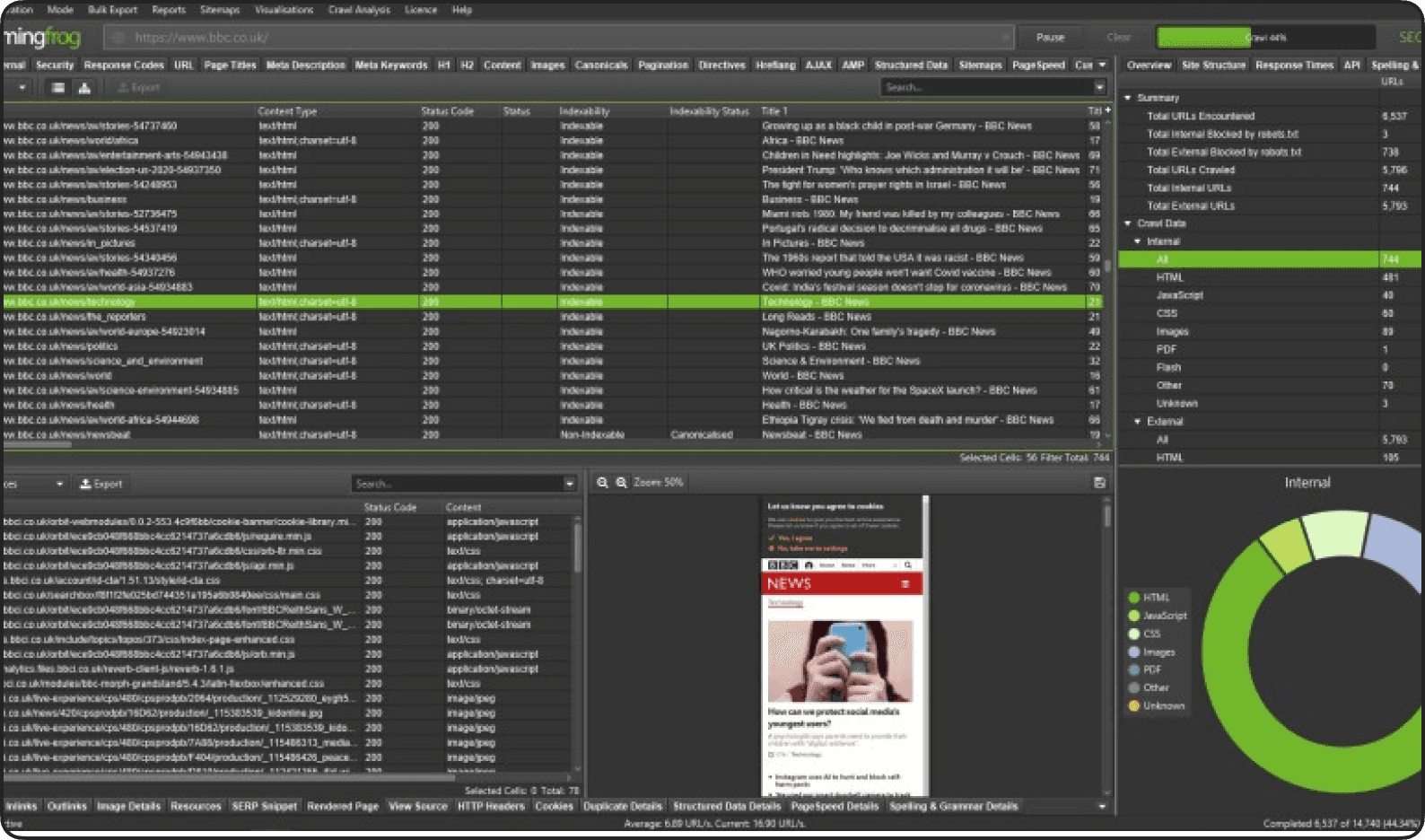1425x840 pixels.
Task: Switch to list view icon
Action: point(57,88)
